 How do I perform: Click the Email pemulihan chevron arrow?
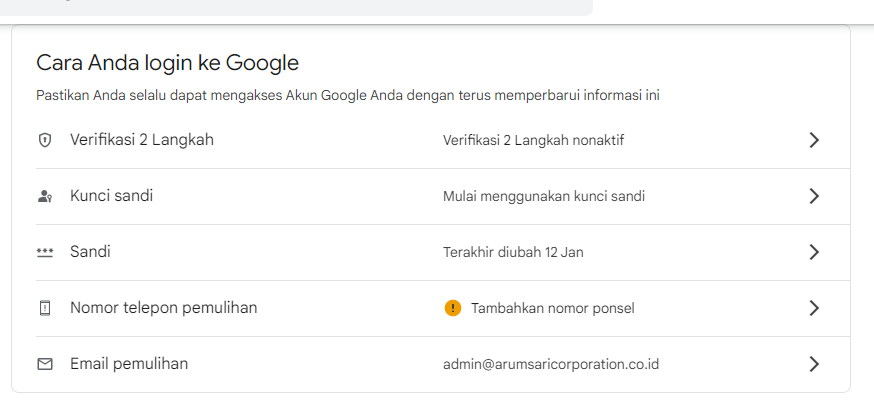pyautogui.click(x=814, y=364)
